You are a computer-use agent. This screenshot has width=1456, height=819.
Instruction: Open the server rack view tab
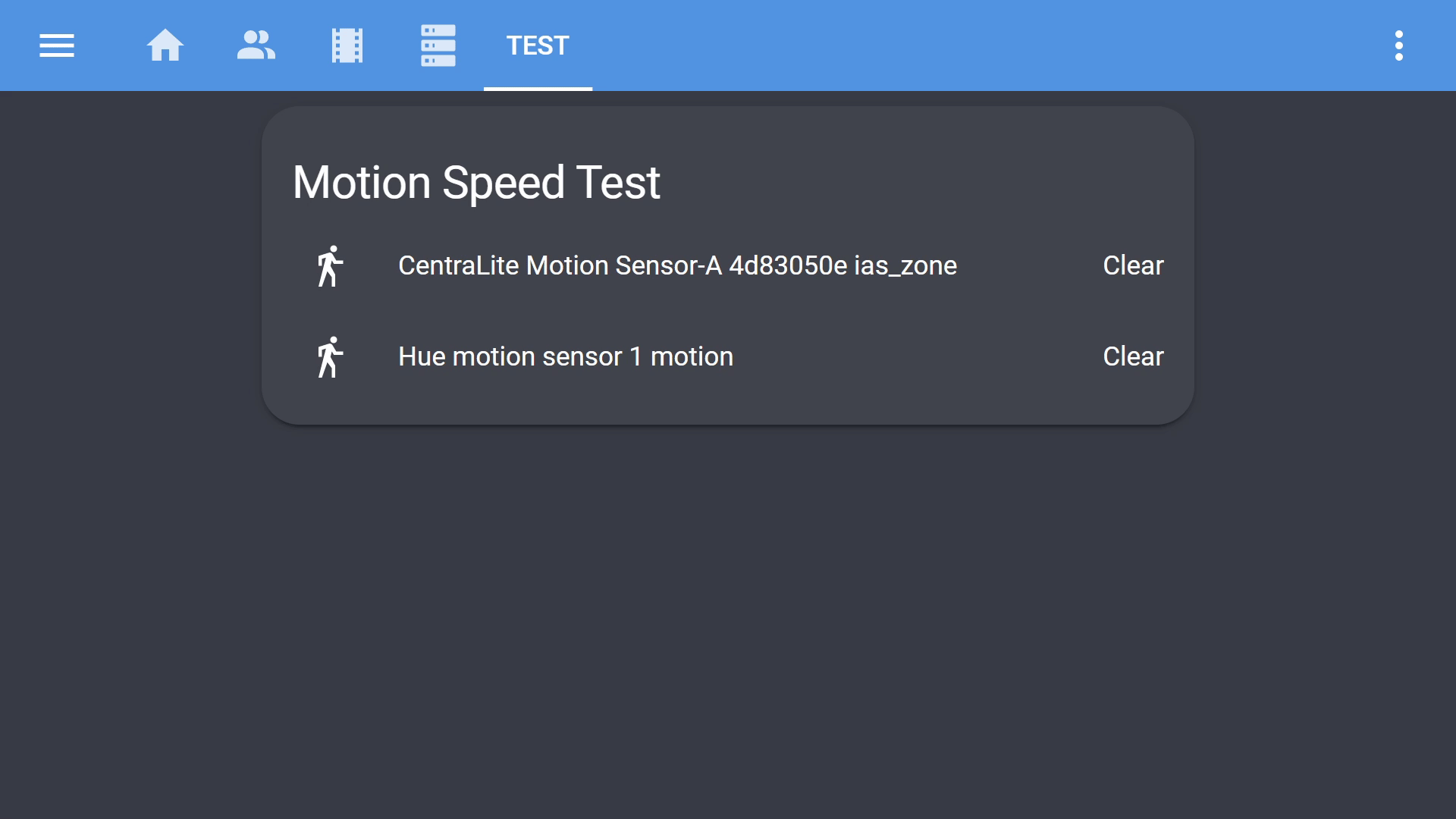(x=438, y=45)
